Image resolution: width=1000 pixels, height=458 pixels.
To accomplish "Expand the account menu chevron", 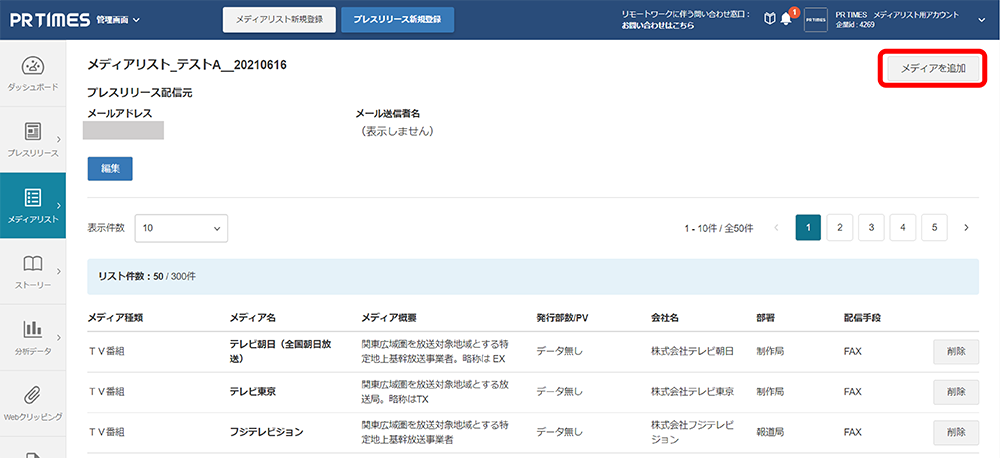I will (982, 20).
